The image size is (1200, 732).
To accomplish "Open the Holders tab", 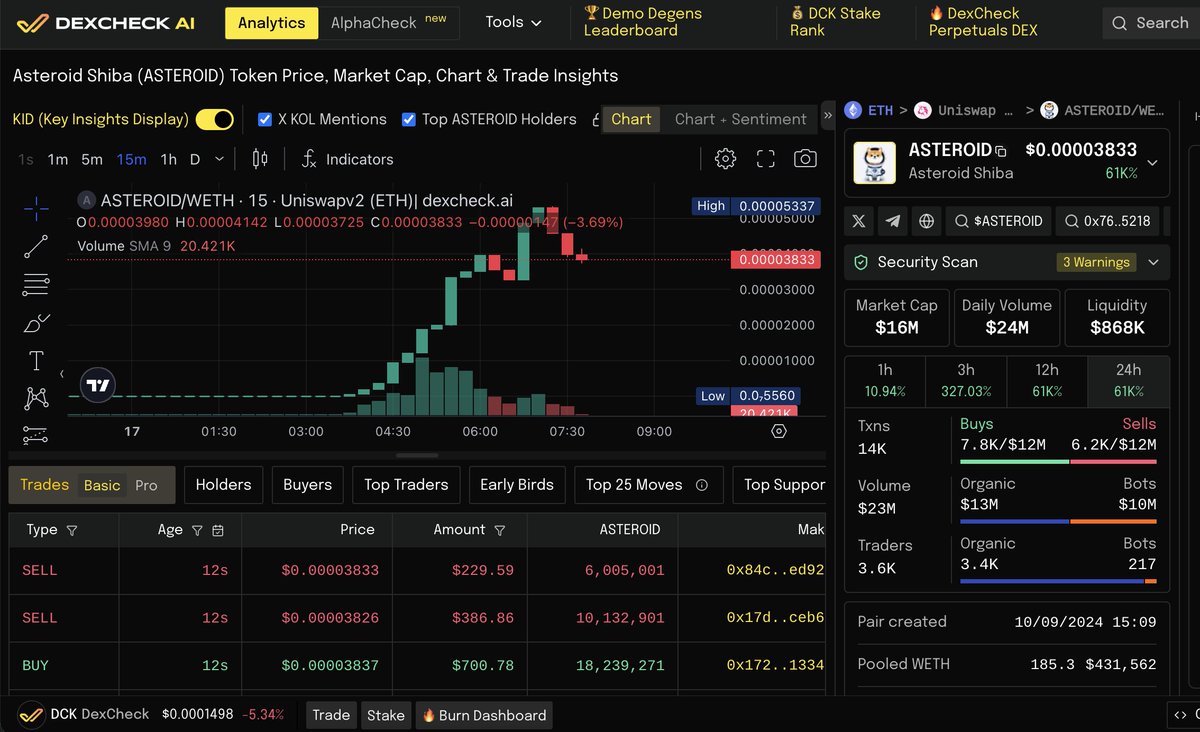I will pos(223,485).
